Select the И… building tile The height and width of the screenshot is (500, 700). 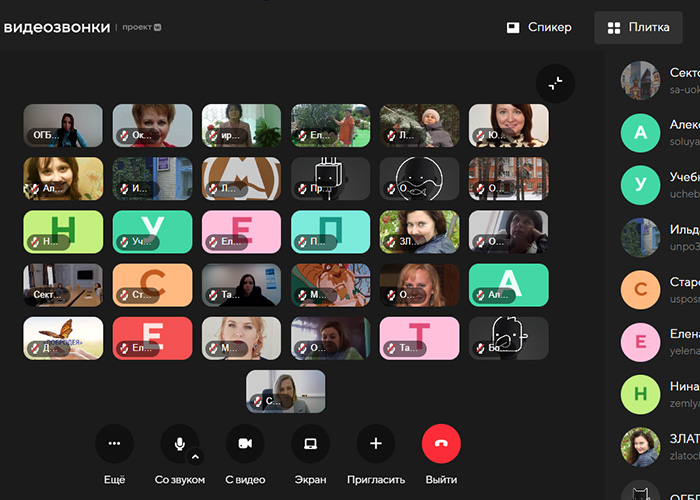pos(152,179)
